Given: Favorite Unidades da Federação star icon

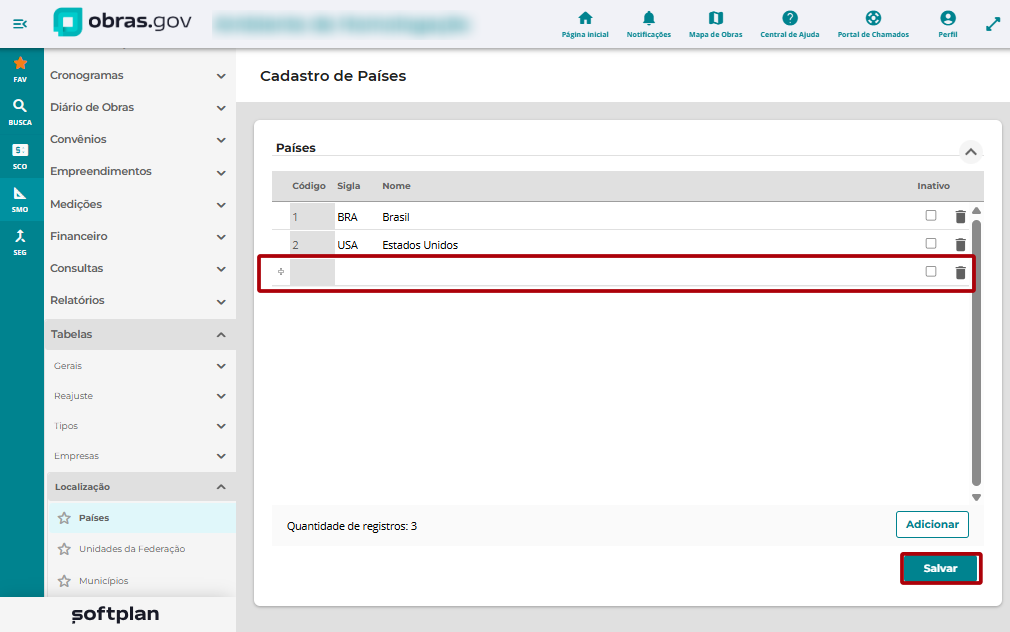Looking at the screenshot, I should 64,549.
